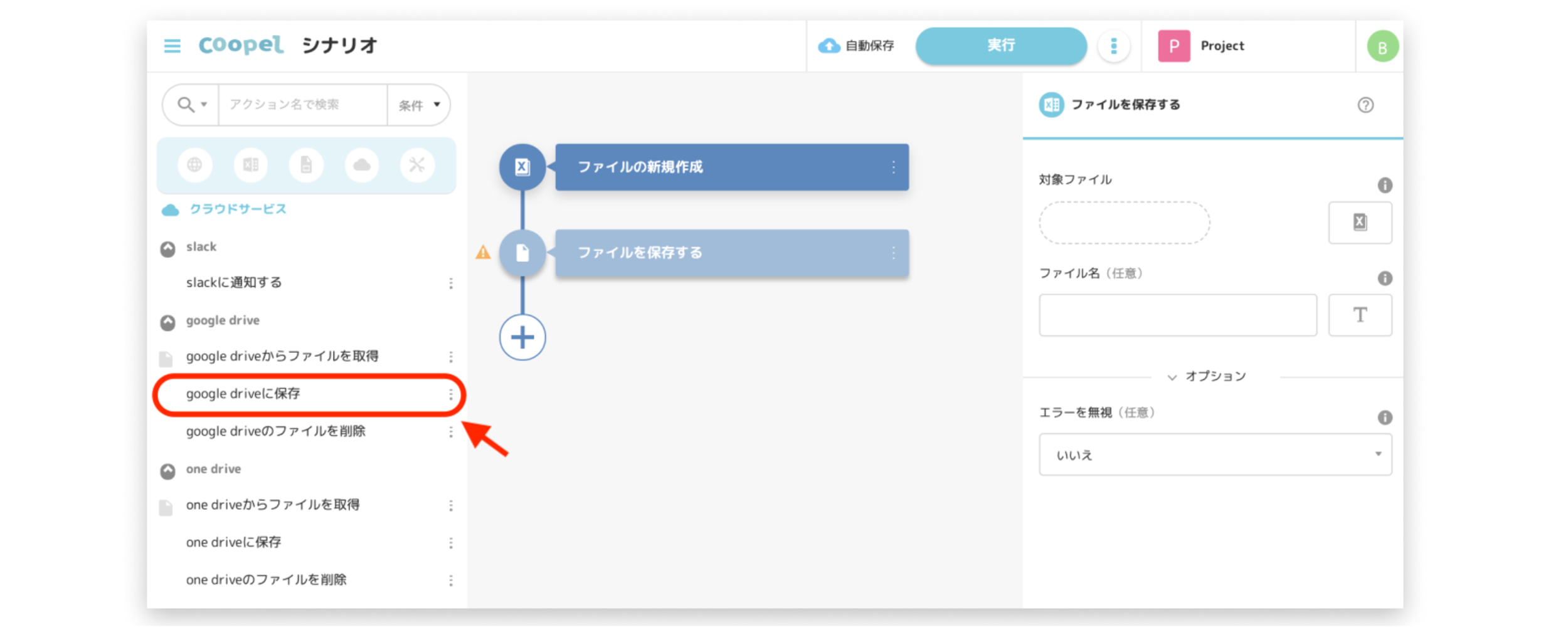Select the Excel category icon
Screen dimensions: 1568x627
click(250, 165)
